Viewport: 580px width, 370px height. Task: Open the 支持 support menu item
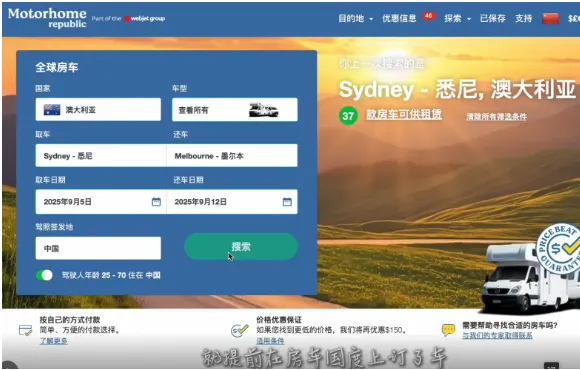523,18
